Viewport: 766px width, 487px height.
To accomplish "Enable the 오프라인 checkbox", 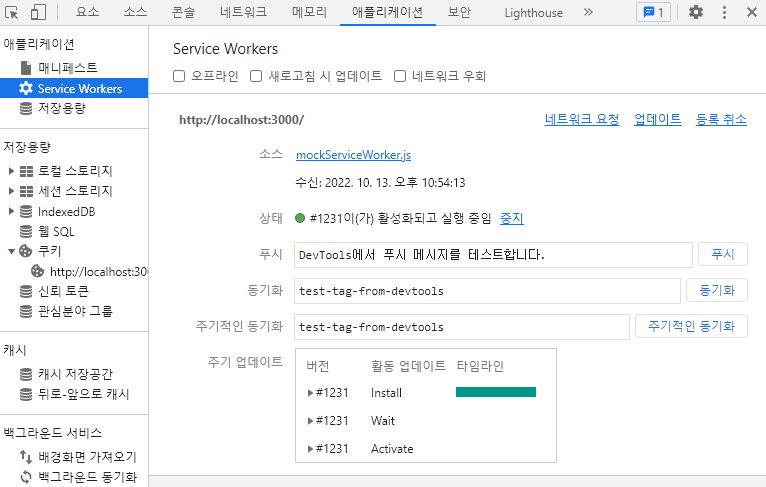I will click(x=179, y=76).
